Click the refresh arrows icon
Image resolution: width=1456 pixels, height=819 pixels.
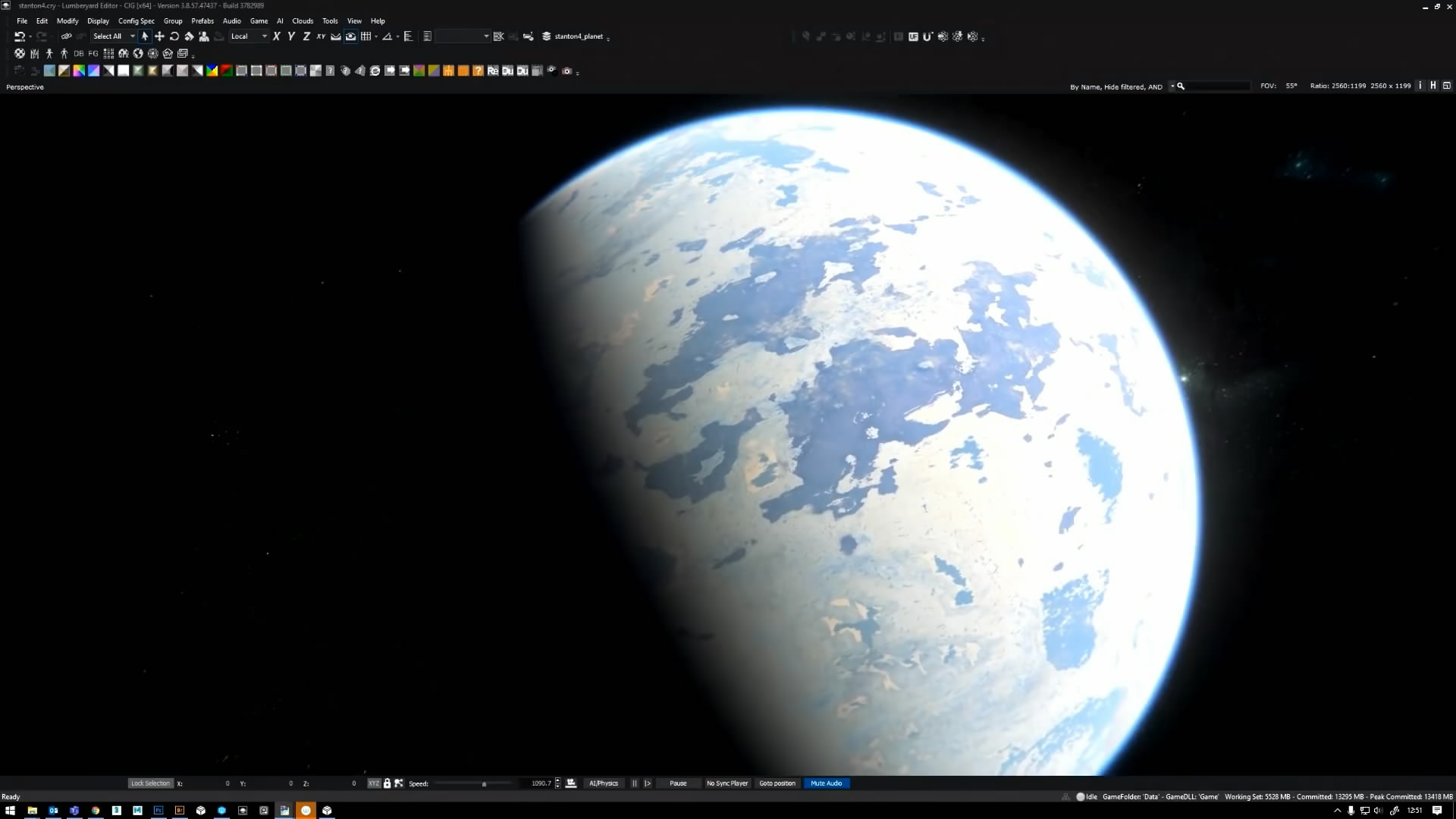tap(375, 71)
